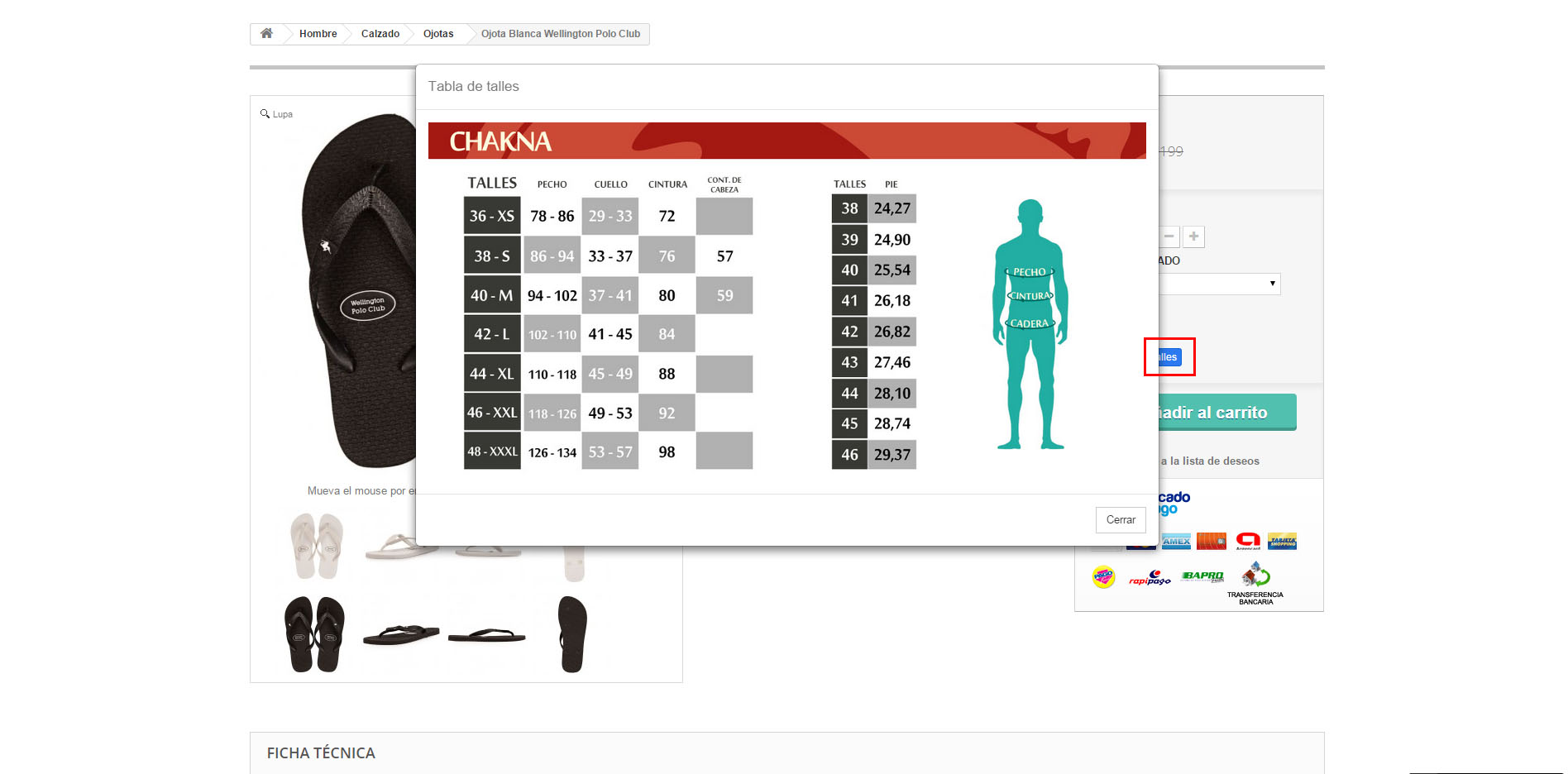Click the PIE column header

(x=891, y=184)
